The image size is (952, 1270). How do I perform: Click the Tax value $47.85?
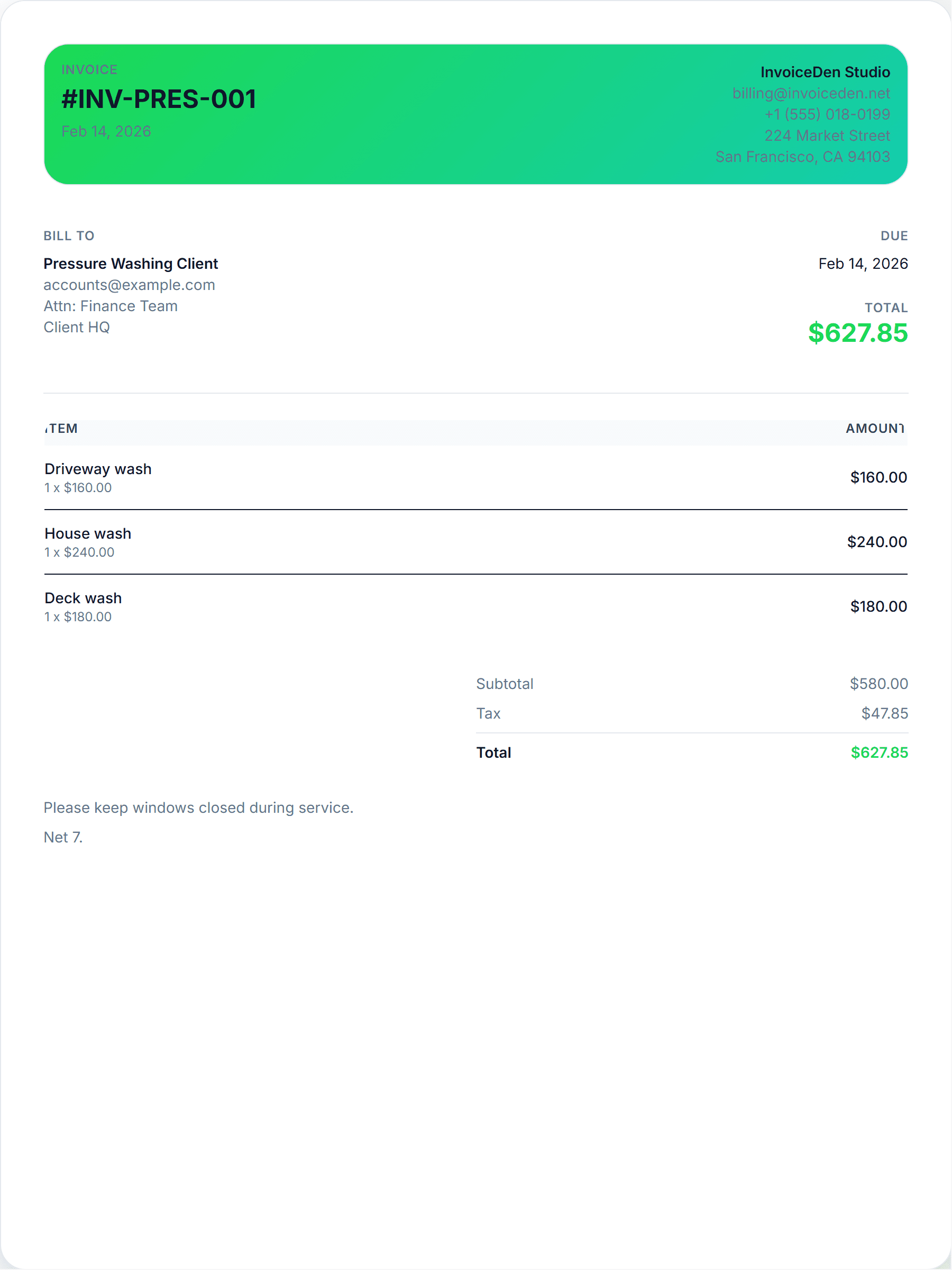coord(884,714)
